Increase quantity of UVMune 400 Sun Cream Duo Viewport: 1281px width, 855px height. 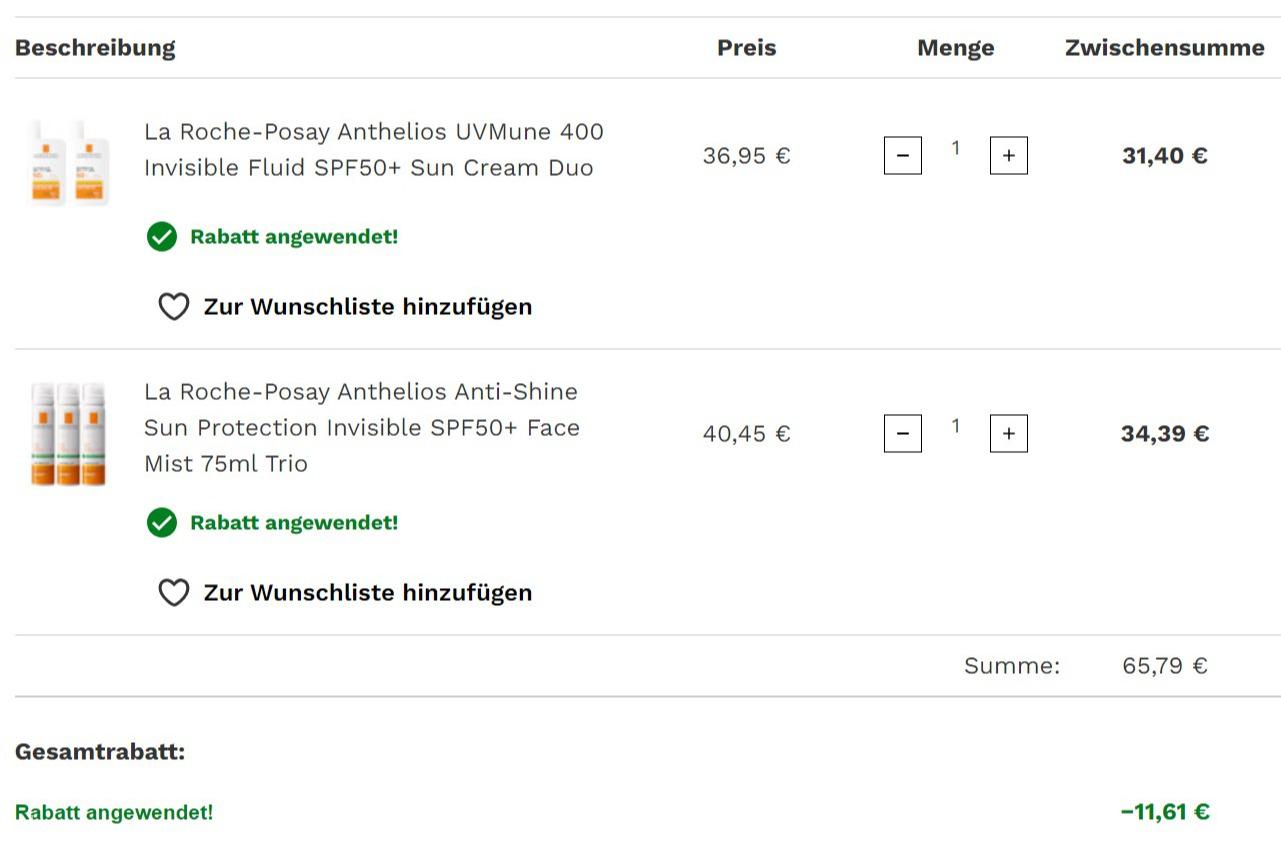coord(1009,156)
